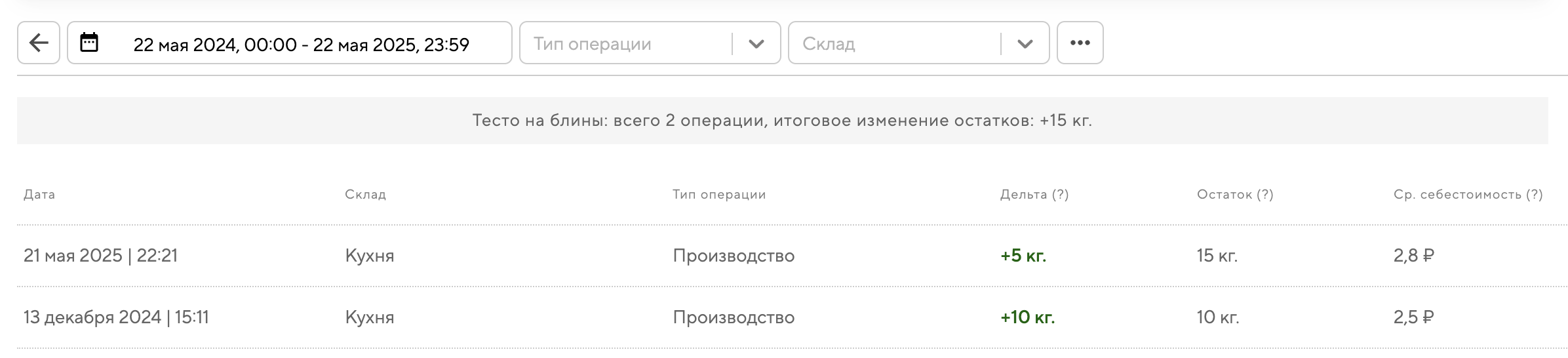Click the calendar icon in date field
This screenshot has height=358, width=1568.
[89, 43]
